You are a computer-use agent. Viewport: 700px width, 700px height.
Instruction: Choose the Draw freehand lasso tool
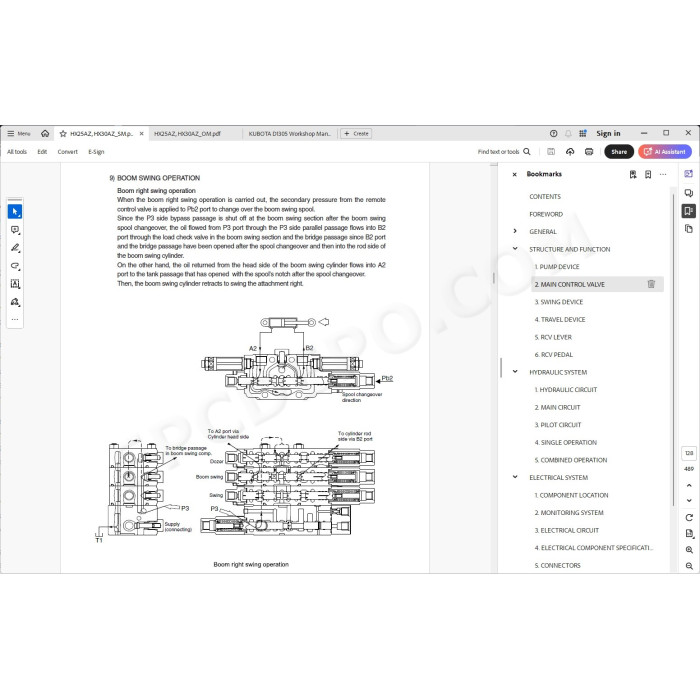pyautogui.click(x=15, y=266)
